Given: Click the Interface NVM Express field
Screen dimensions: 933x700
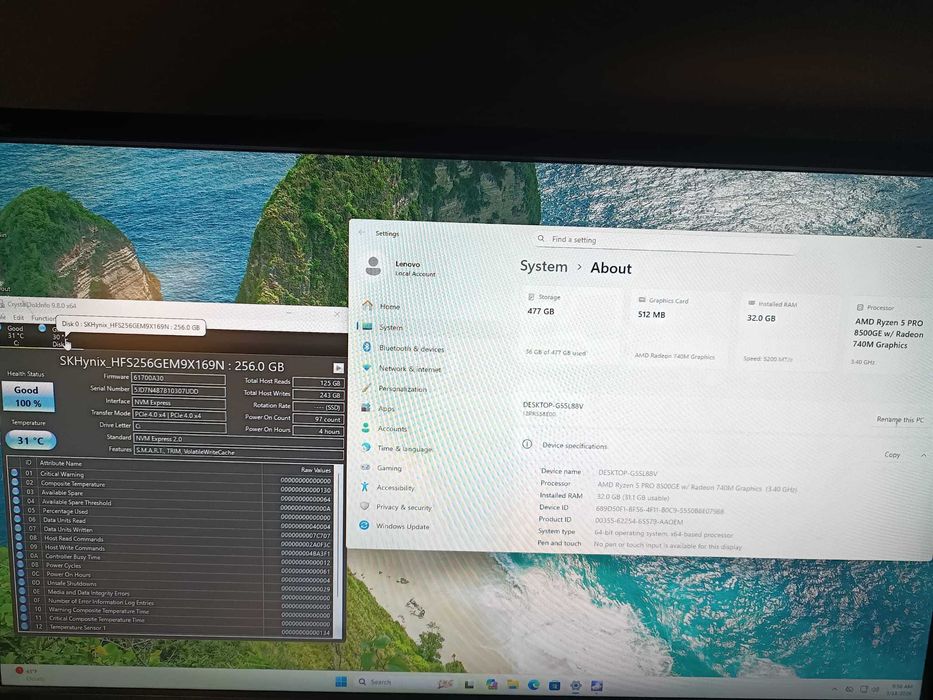Looking at the screenshot, I should click(179, 402).
